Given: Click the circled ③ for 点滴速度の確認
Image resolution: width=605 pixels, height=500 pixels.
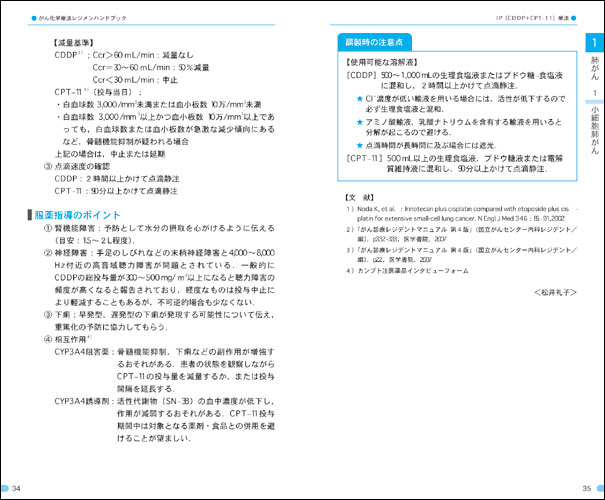Looking at the screenshot, I should click(48, 166).
